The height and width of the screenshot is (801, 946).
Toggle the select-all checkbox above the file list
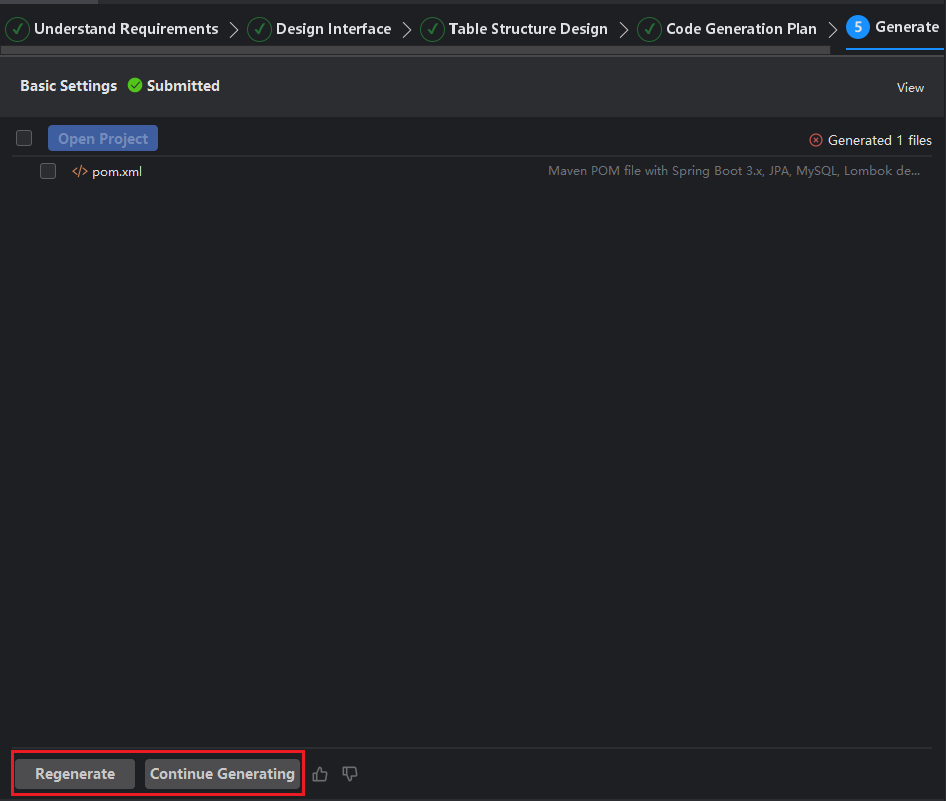[24, 138]
